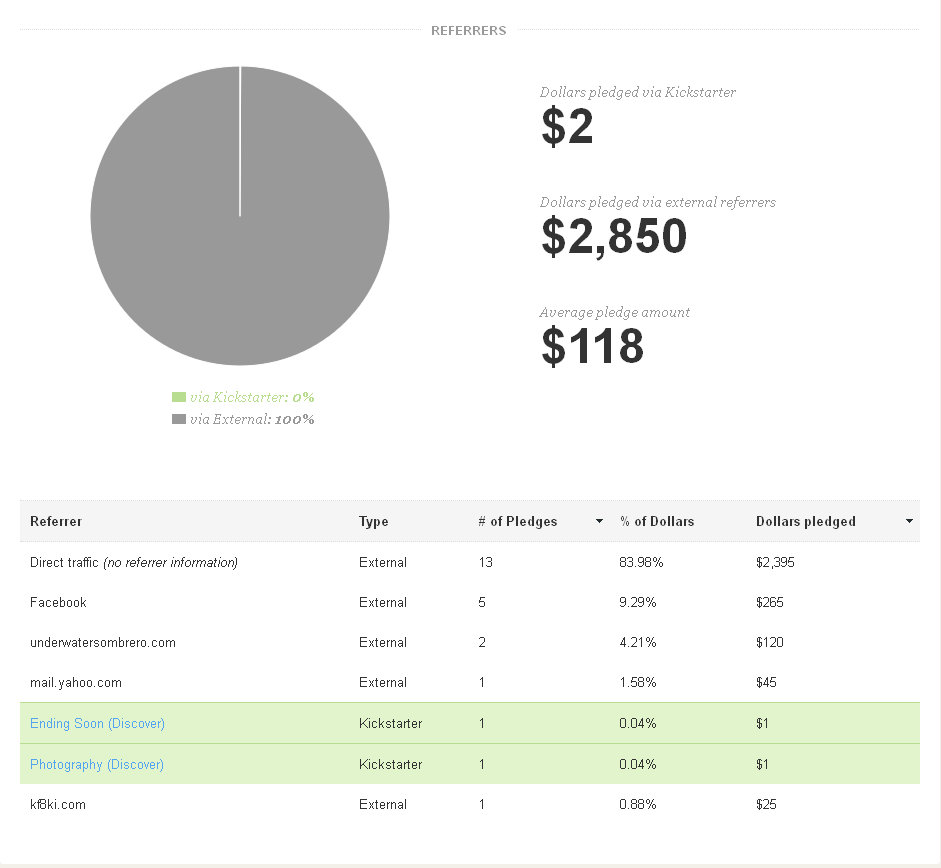This screenshot has height=868, width=941.
Task: Click the 83.98% of dollars value
Action: click(641, 562)
